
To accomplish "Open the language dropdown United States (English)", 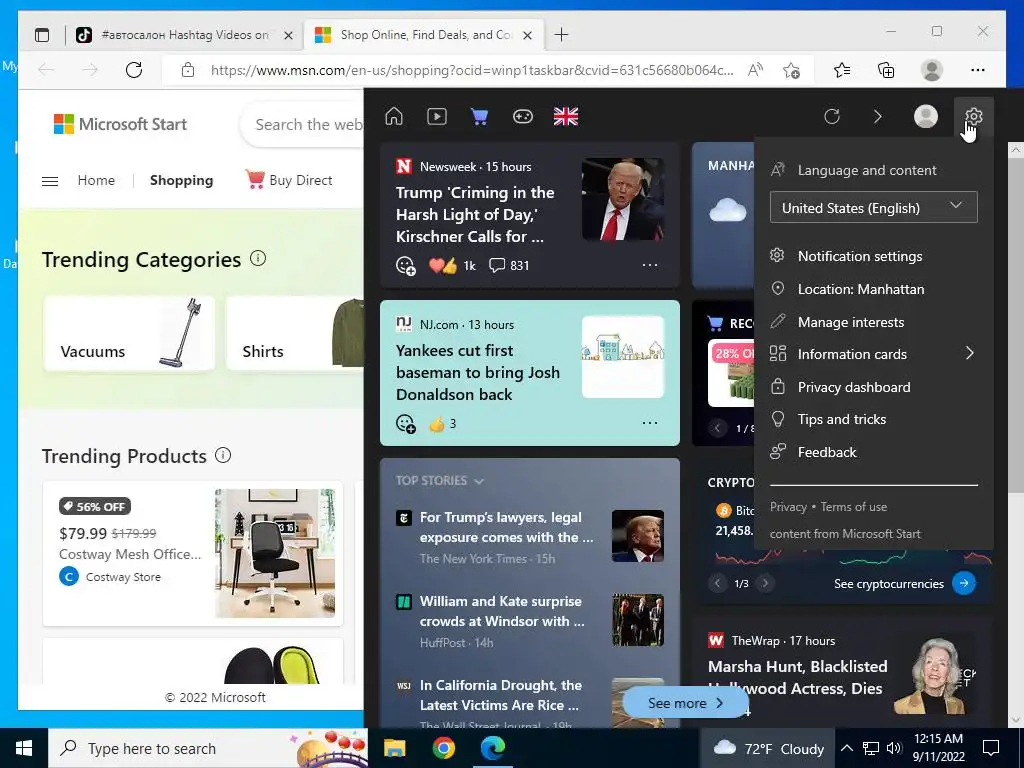I will tap(873, 208).
